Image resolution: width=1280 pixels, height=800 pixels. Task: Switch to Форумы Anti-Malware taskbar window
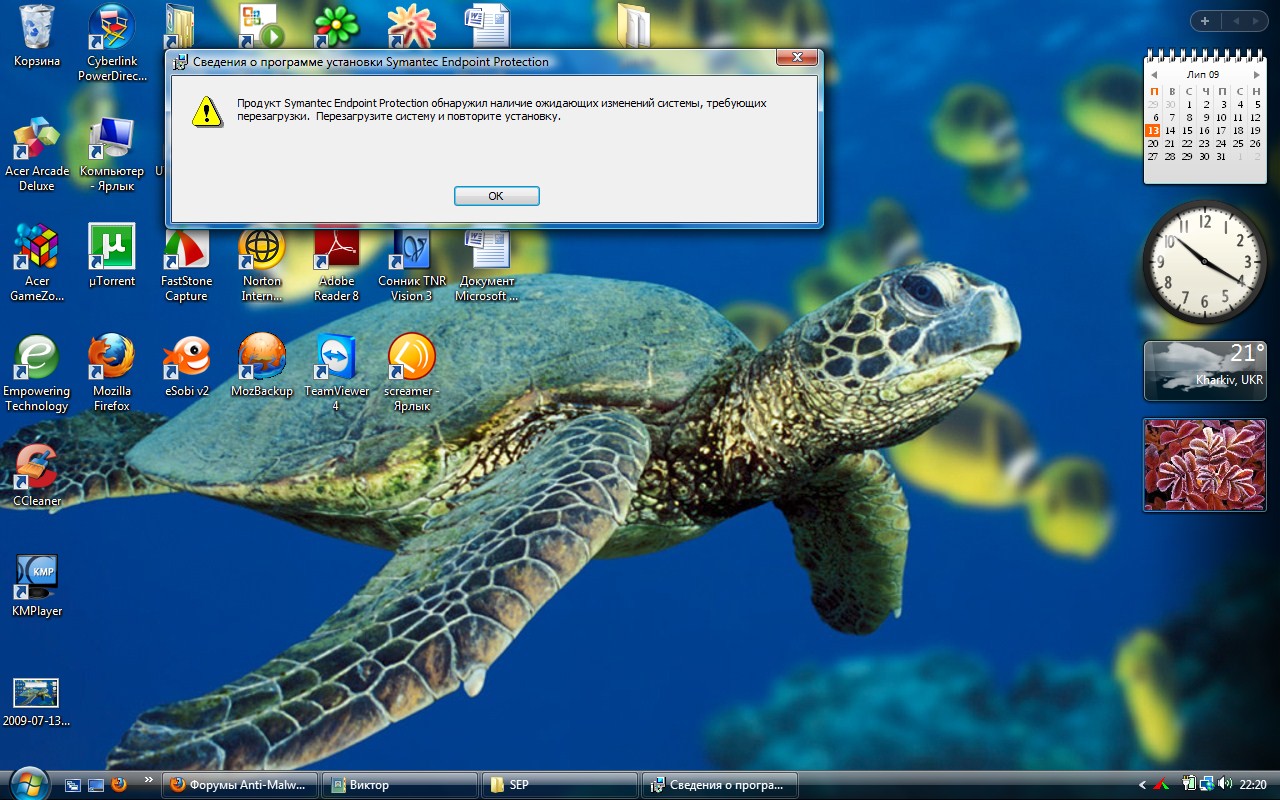click(x=241, y=785)
